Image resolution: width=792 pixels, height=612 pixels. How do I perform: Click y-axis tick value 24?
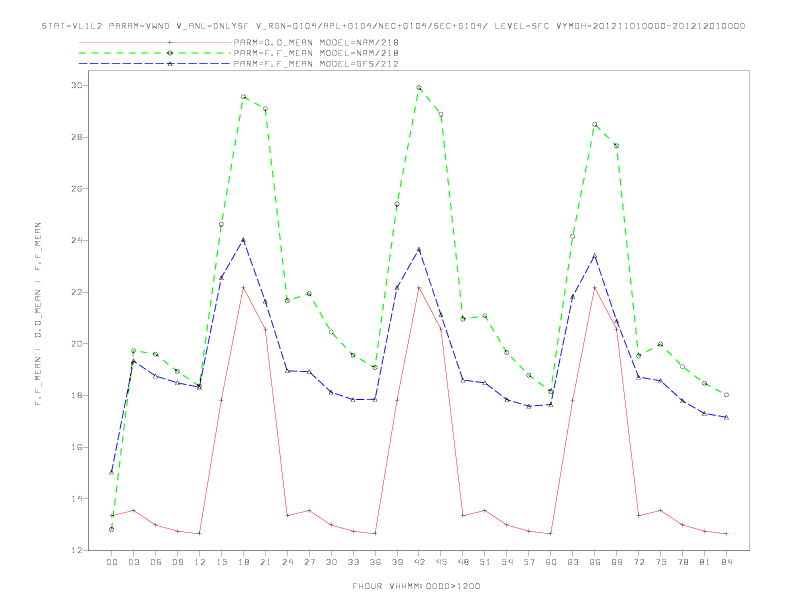76,240
